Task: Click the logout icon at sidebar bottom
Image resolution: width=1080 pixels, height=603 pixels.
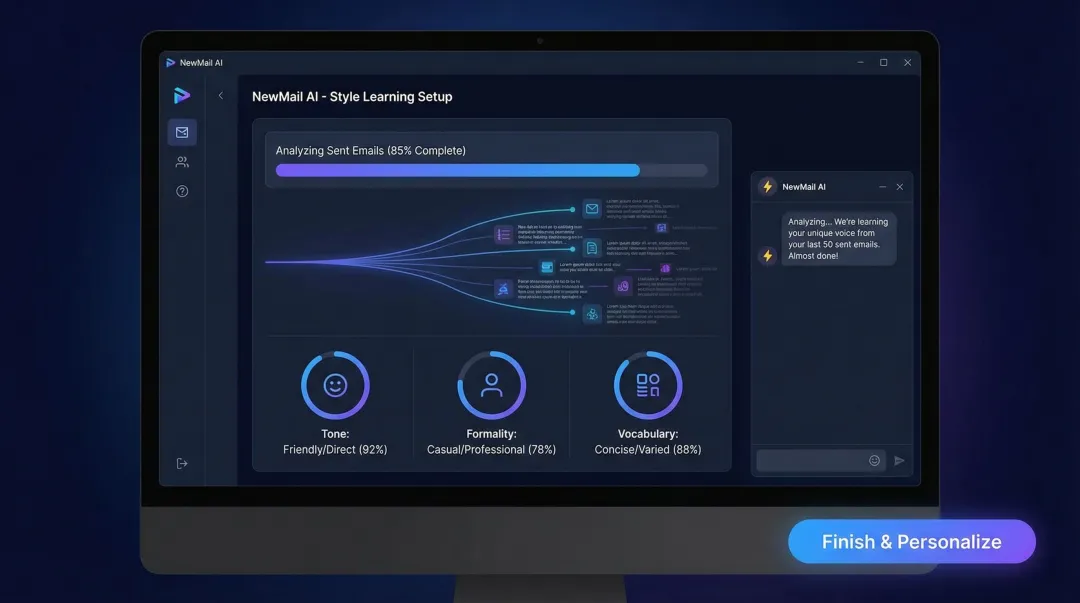Action: coord(182,462)
